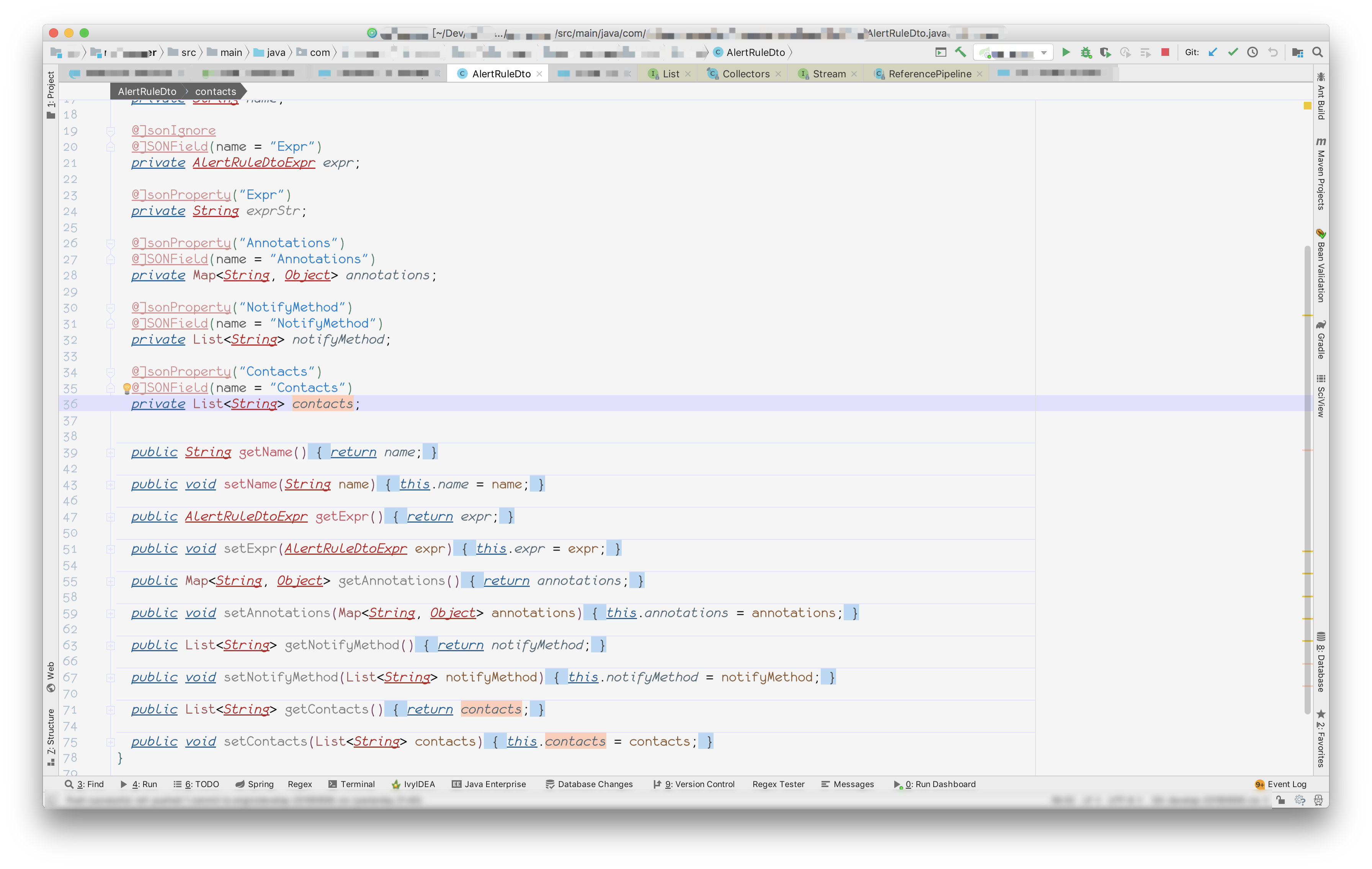Open Project Structure folder icon

(1297, 52)
